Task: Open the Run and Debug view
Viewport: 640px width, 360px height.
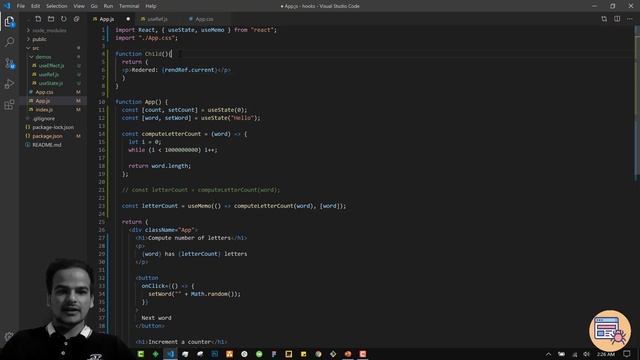Action: (x=9, y=84)
